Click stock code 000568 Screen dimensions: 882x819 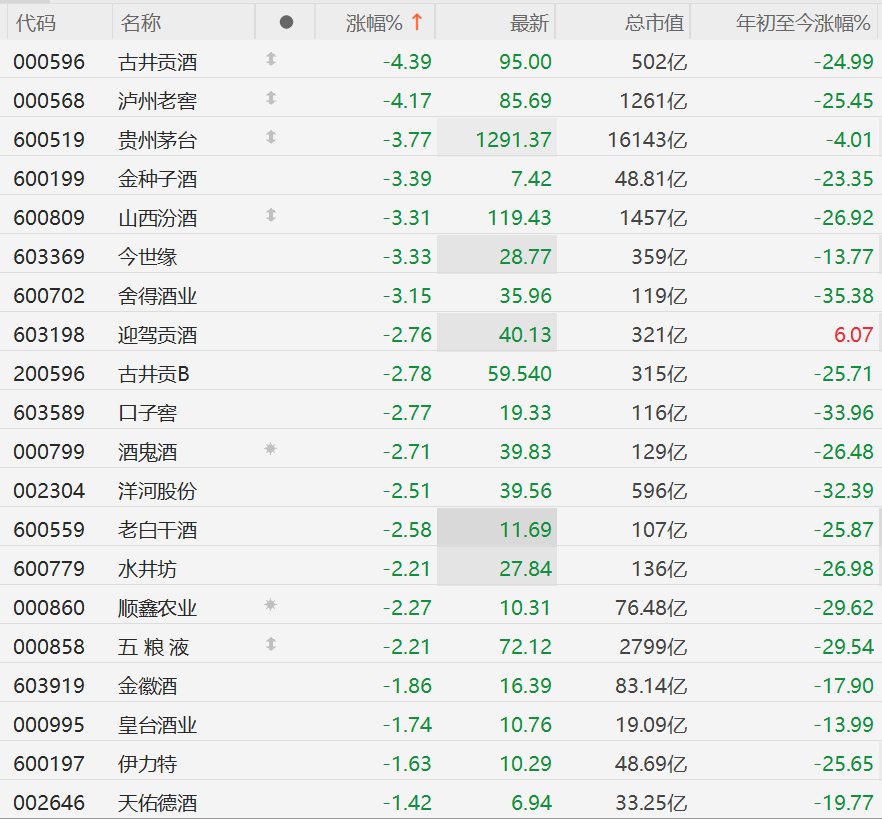(x=49, y=101)
